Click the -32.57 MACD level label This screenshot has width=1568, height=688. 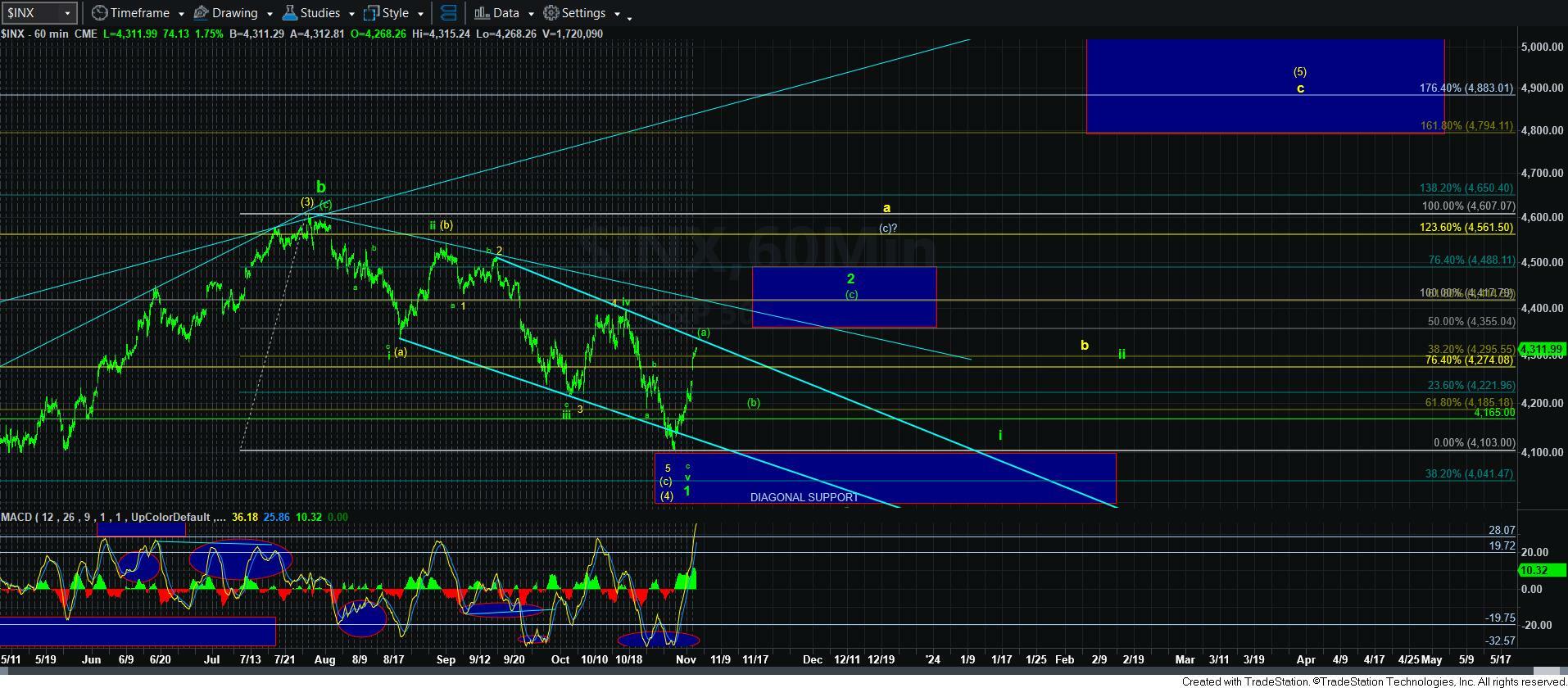(x=1500, y=640)
